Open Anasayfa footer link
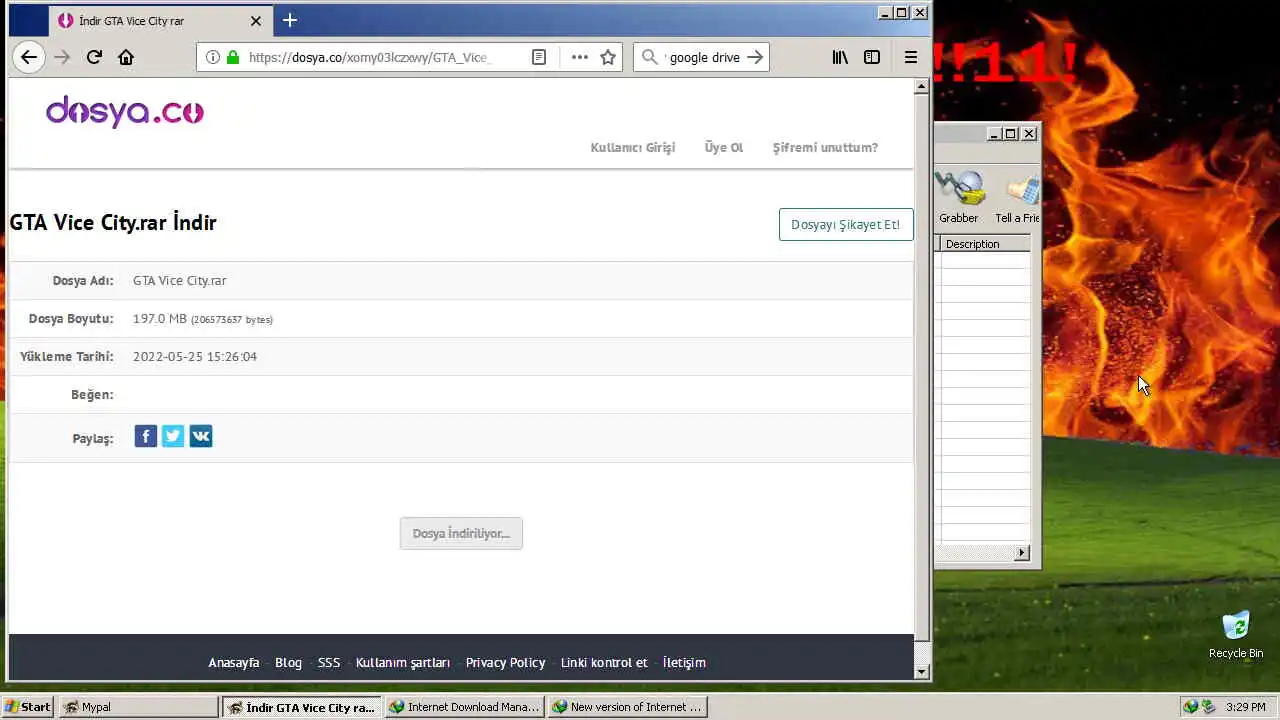 233,662
